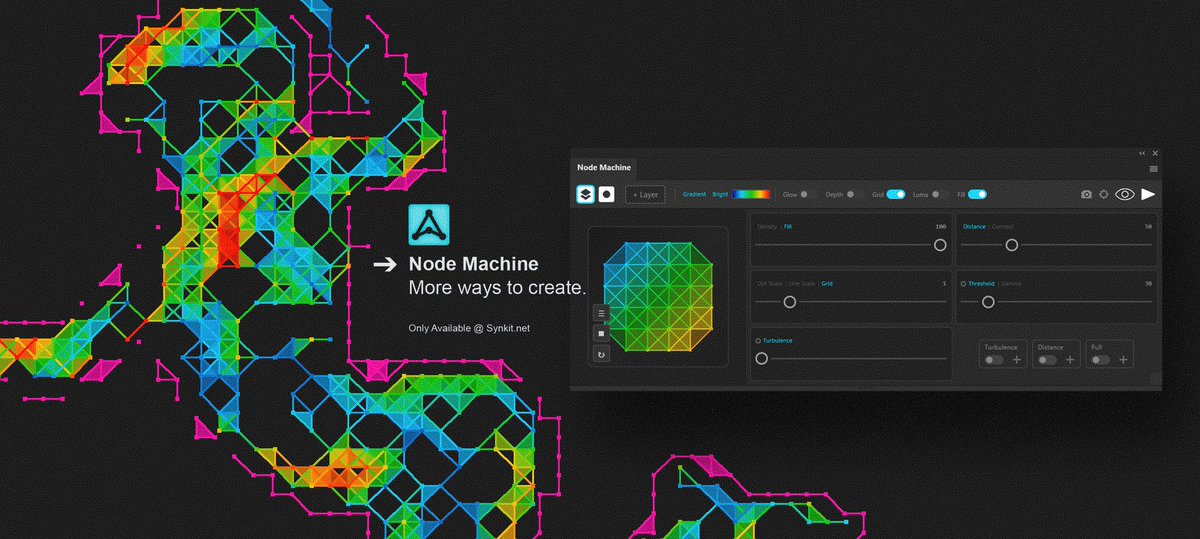Viewport: 1200px width, 539px height.
Task: Toggle the Turbulence box switch
Action: pos(993,359)
